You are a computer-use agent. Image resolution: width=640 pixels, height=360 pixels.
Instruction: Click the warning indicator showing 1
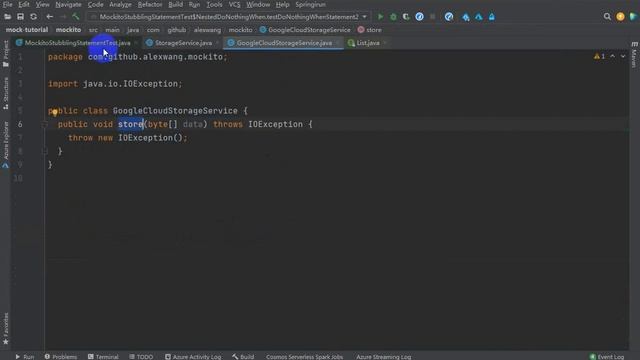(x=599, y=56)
